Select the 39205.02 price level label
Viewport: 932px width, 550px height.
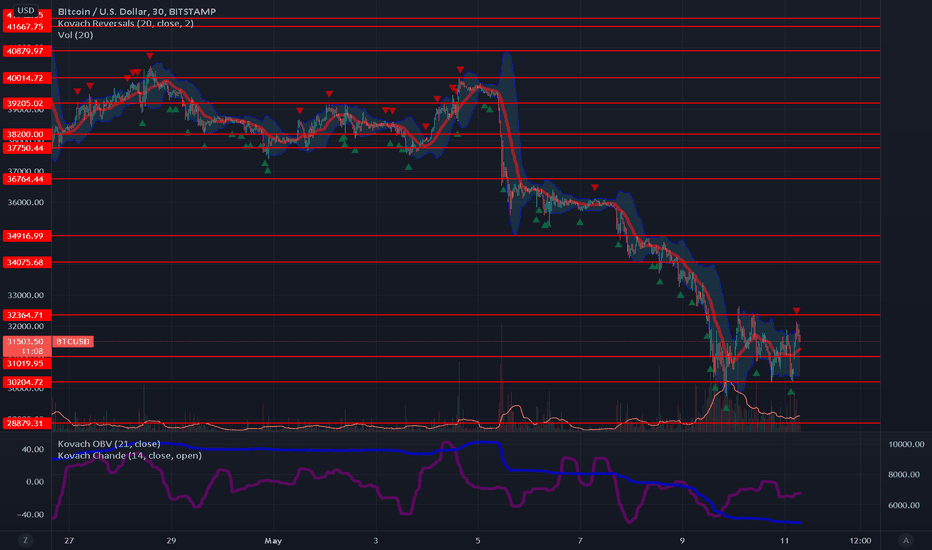tap(27, 103)
